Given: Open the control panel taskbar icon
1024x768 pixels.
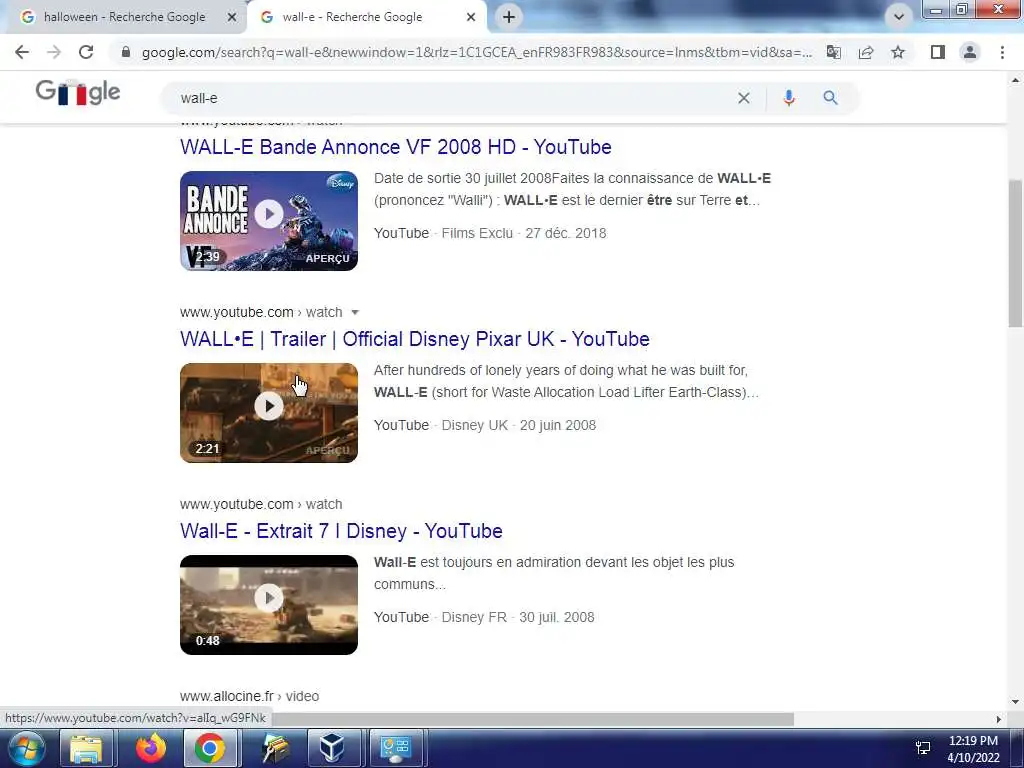Looking at the screenshot, I should click(x=396, y=748).
